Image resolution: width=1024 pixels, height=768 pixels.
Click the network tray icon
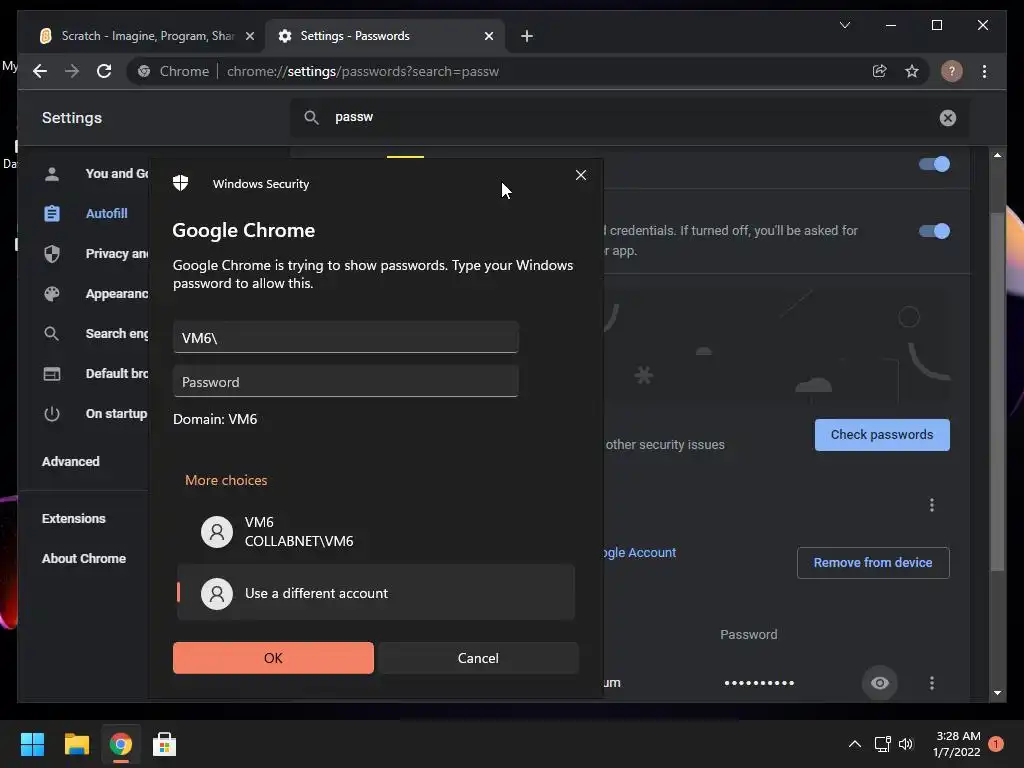coord(882,744)
